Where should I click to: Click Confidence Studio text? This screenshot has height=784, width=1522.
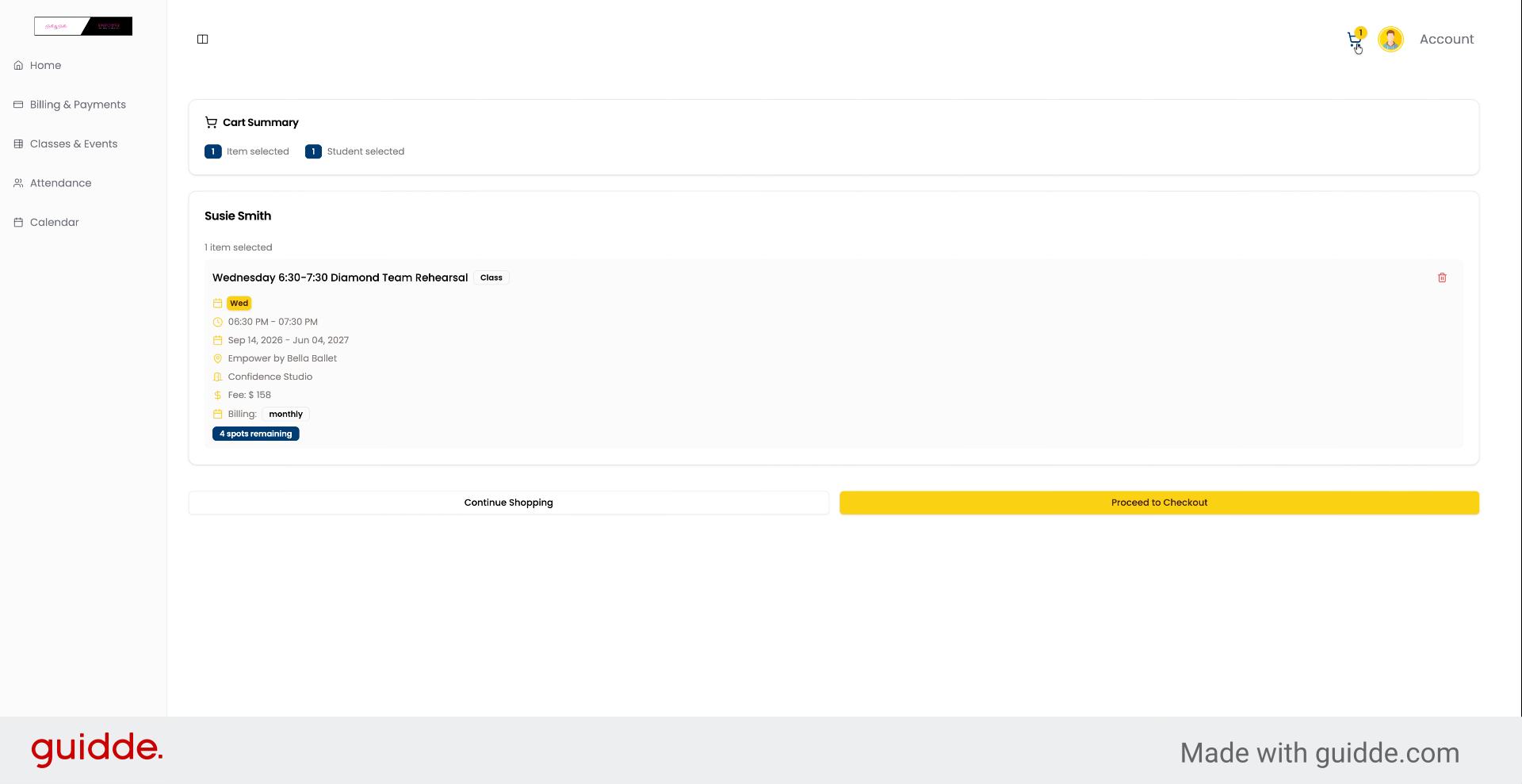tap(270, 377)
